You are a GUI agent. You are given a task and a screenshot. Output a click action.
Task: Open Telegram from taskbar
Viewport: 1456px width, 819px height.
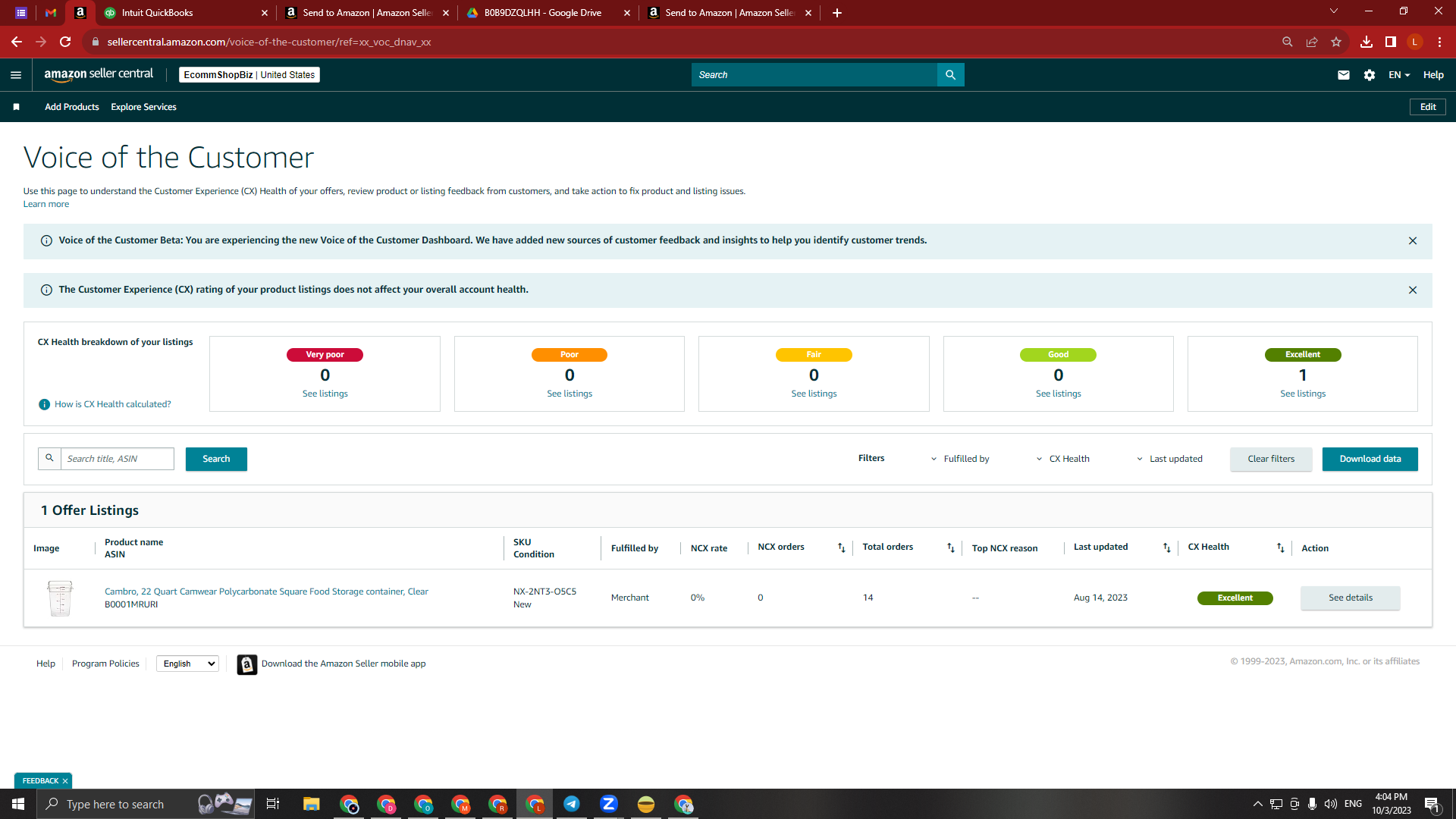pos(572,804)
